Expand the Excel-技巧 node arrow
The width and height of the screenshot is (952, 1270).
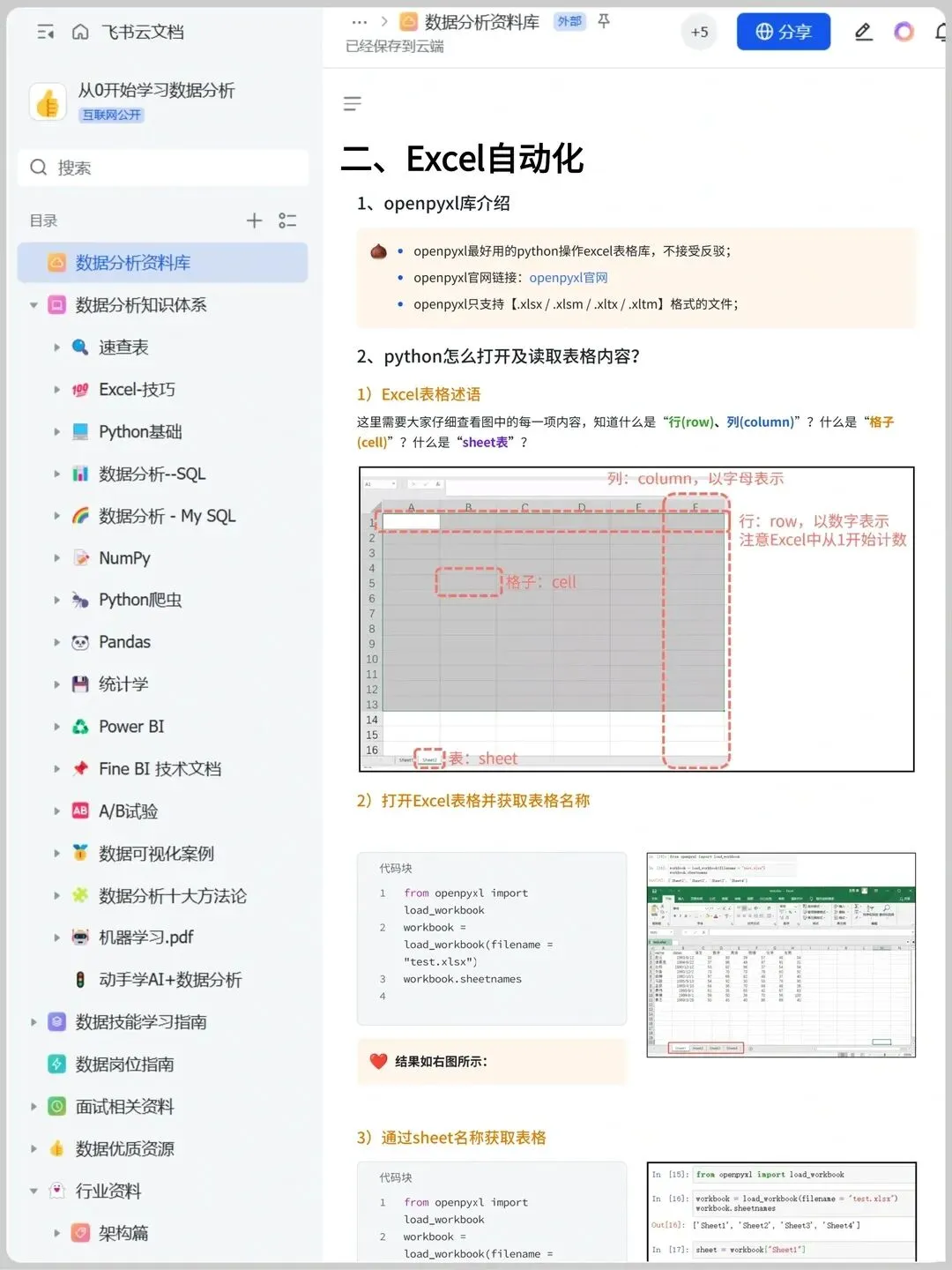[56, 390]
